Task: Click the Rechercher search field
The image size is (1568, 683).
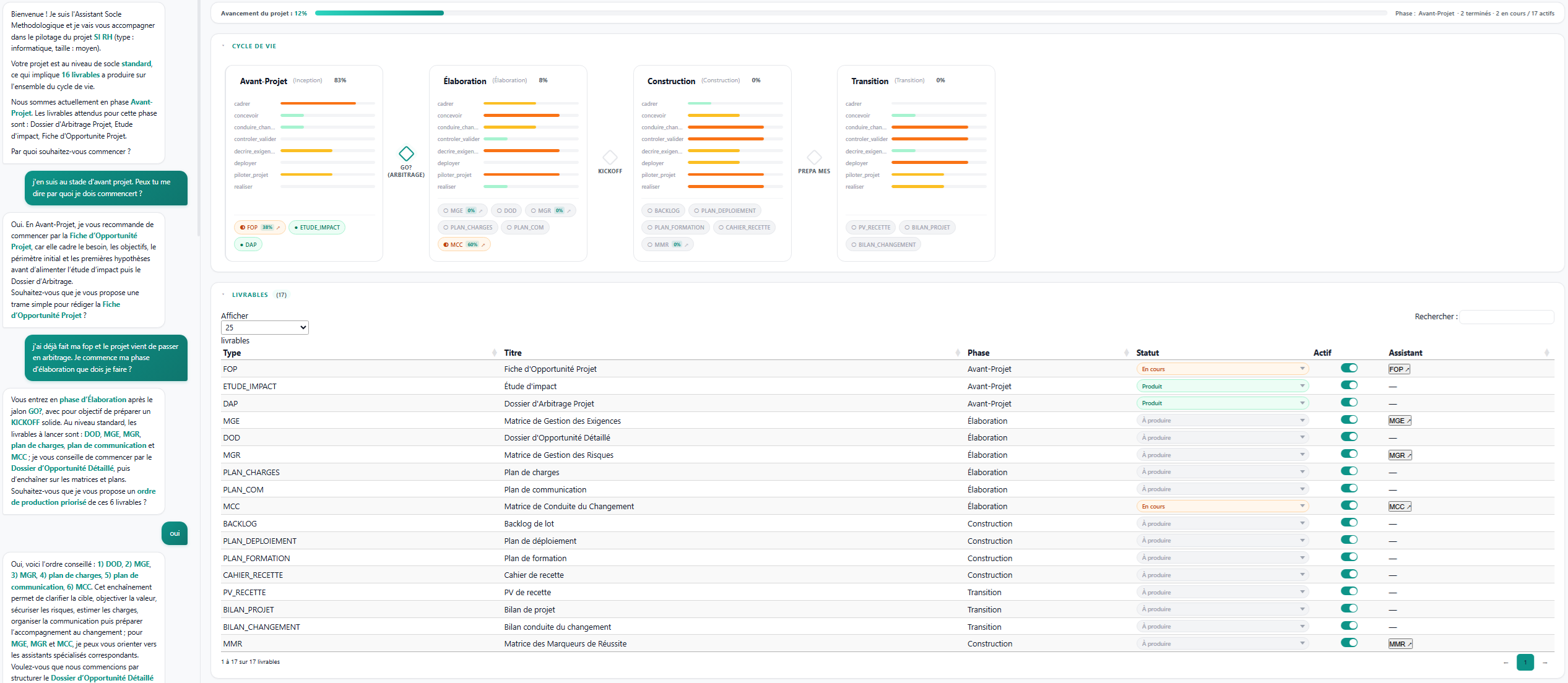Action: tap(1507, 317)
